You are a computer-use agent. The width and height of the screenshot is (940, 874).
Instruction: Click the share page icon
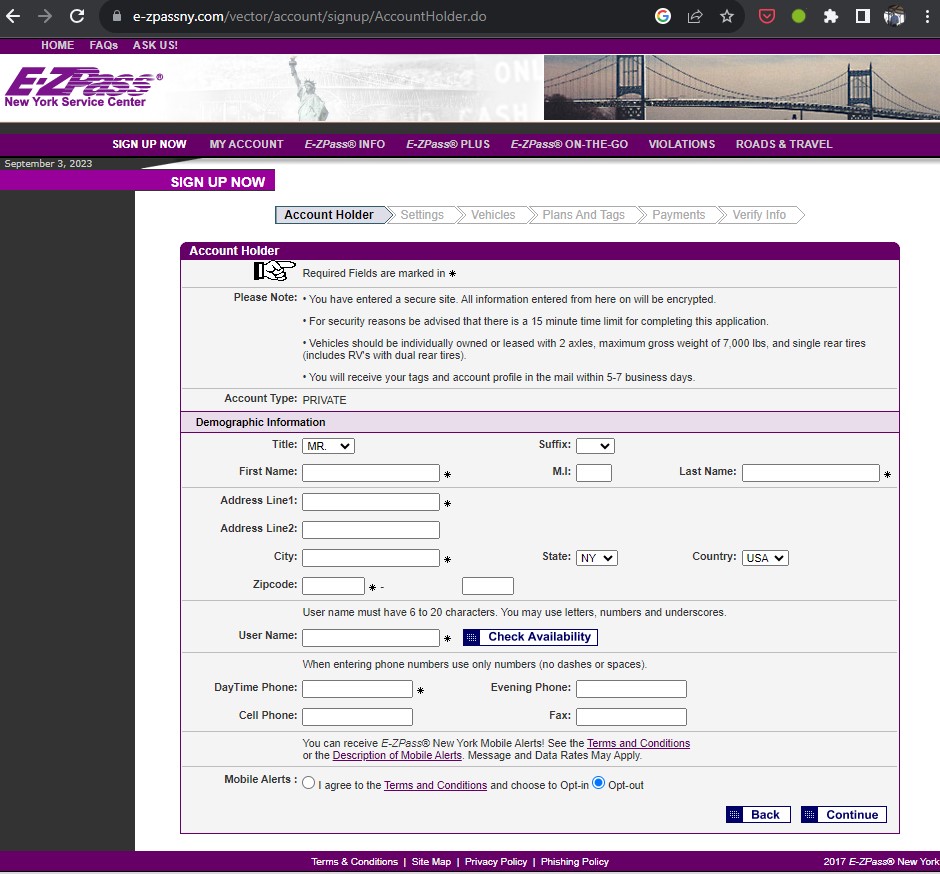click(x=695, y=16)
